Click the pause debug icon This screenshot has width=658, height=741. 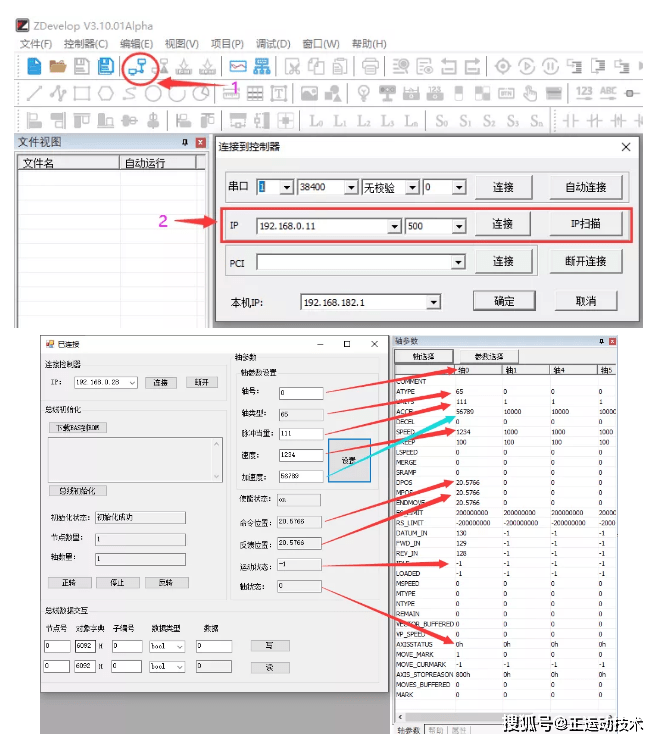(x=550, y=66)
